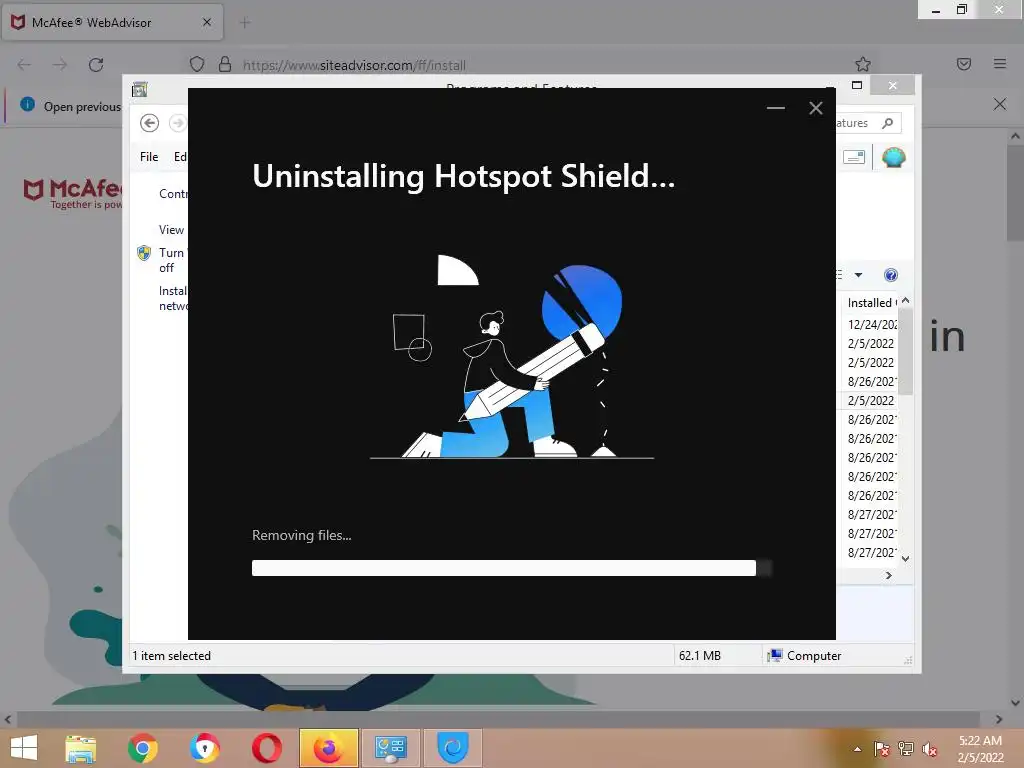The image size is (1024, 768).
Task: Select the row dated 12/24/202
Action: click(x=871, y=324)
